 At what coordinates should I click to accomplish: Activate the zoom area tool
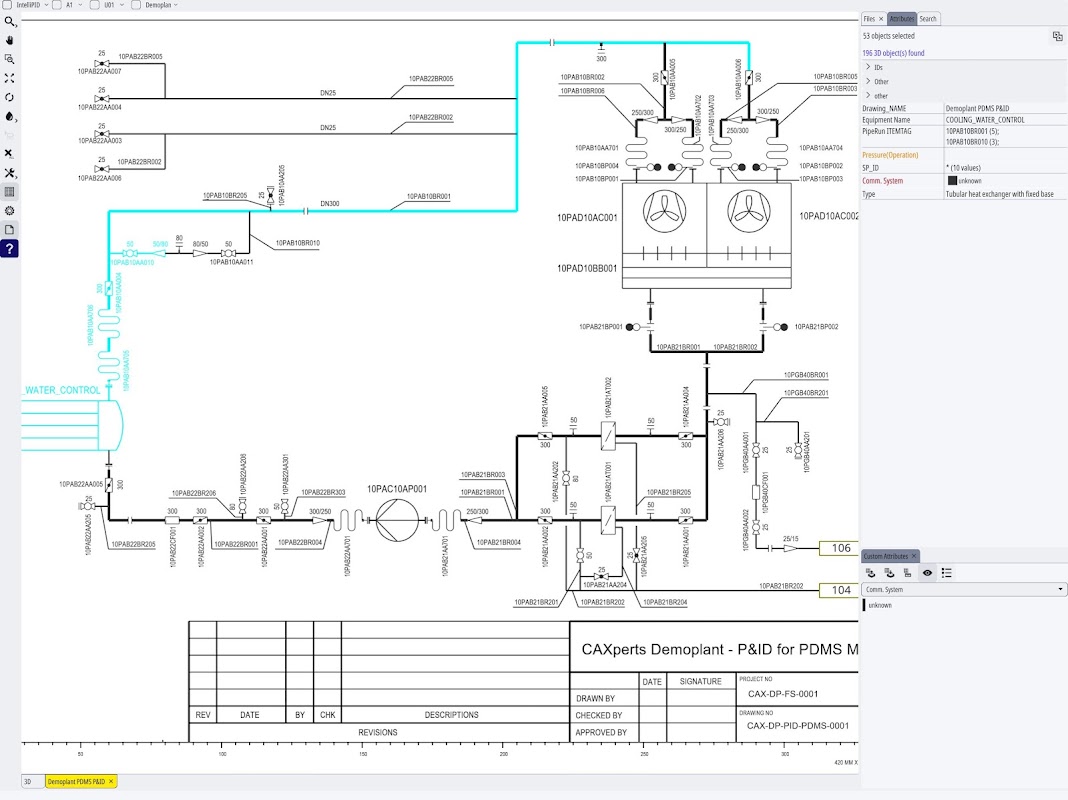(10, 59)
